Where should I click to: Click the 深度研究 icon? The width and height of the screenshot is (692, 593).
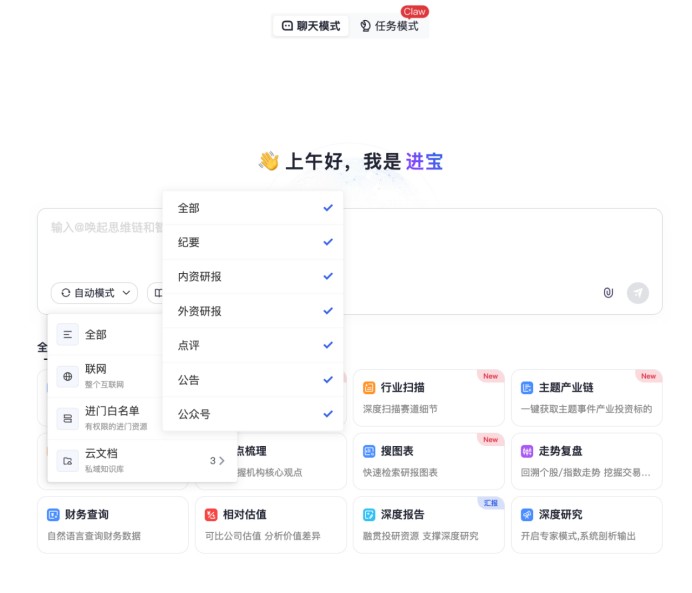(527, 515)
